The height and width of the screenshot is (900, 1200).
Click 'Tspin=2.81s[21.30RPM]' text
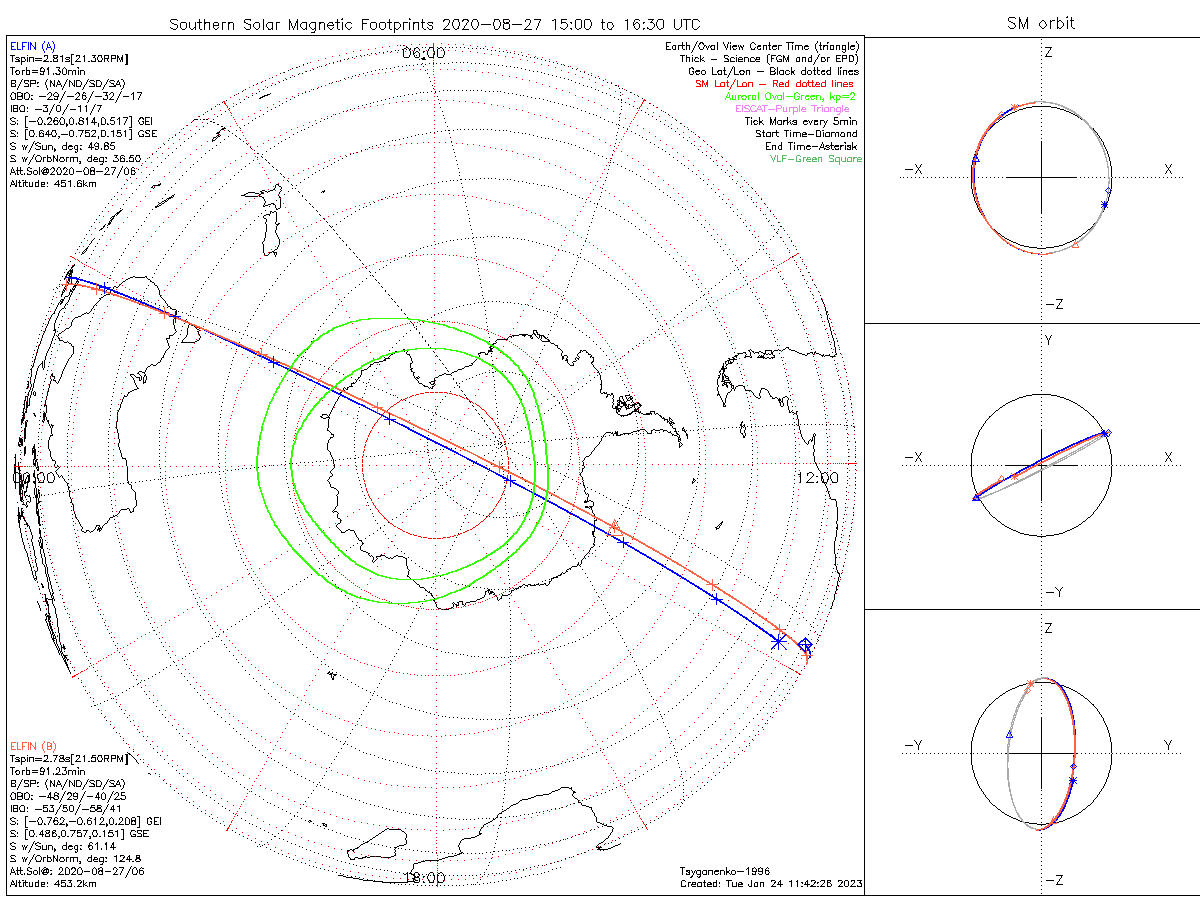(x=68, y=59)
